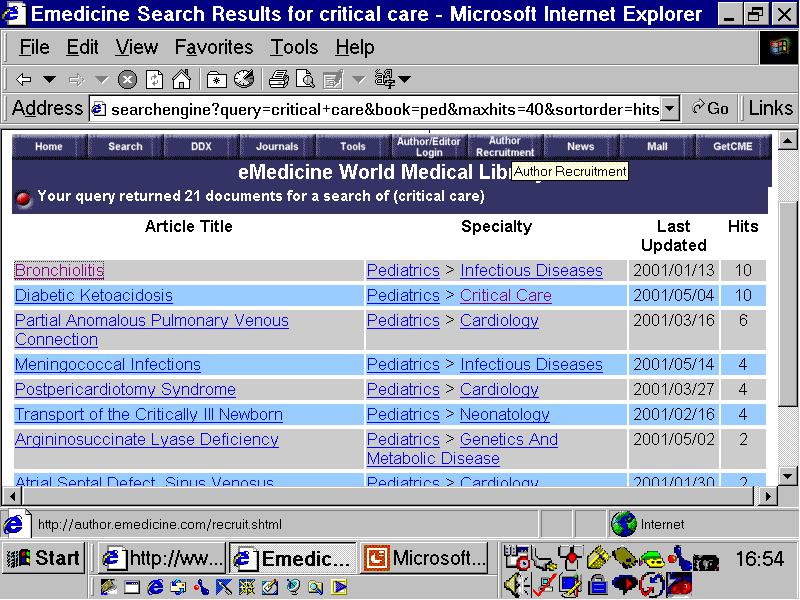
Task: Open the Start menu
Action: (43, 558)
